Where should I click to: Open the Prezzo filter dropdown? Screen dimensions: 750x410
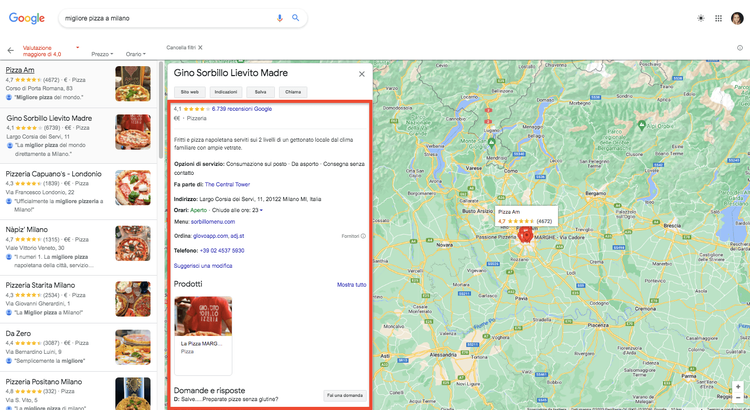(x=102, y=54)
